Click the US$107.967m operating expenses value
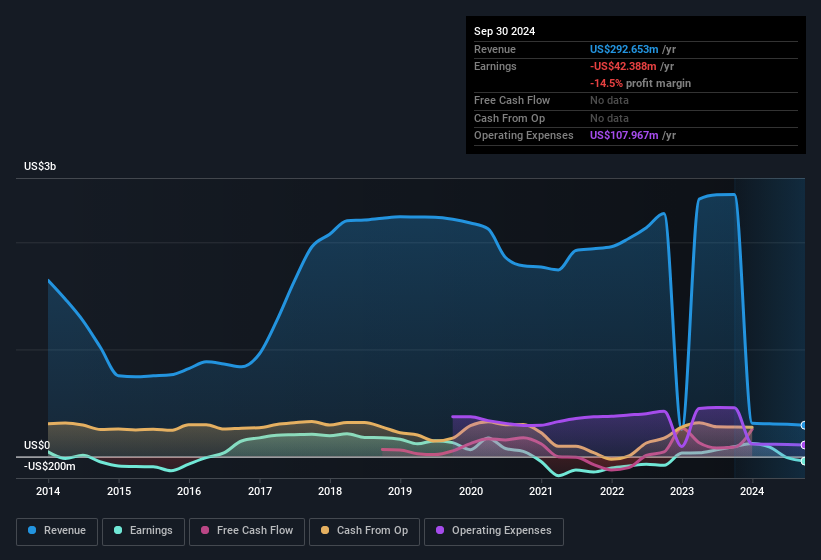 click(624, 136)
